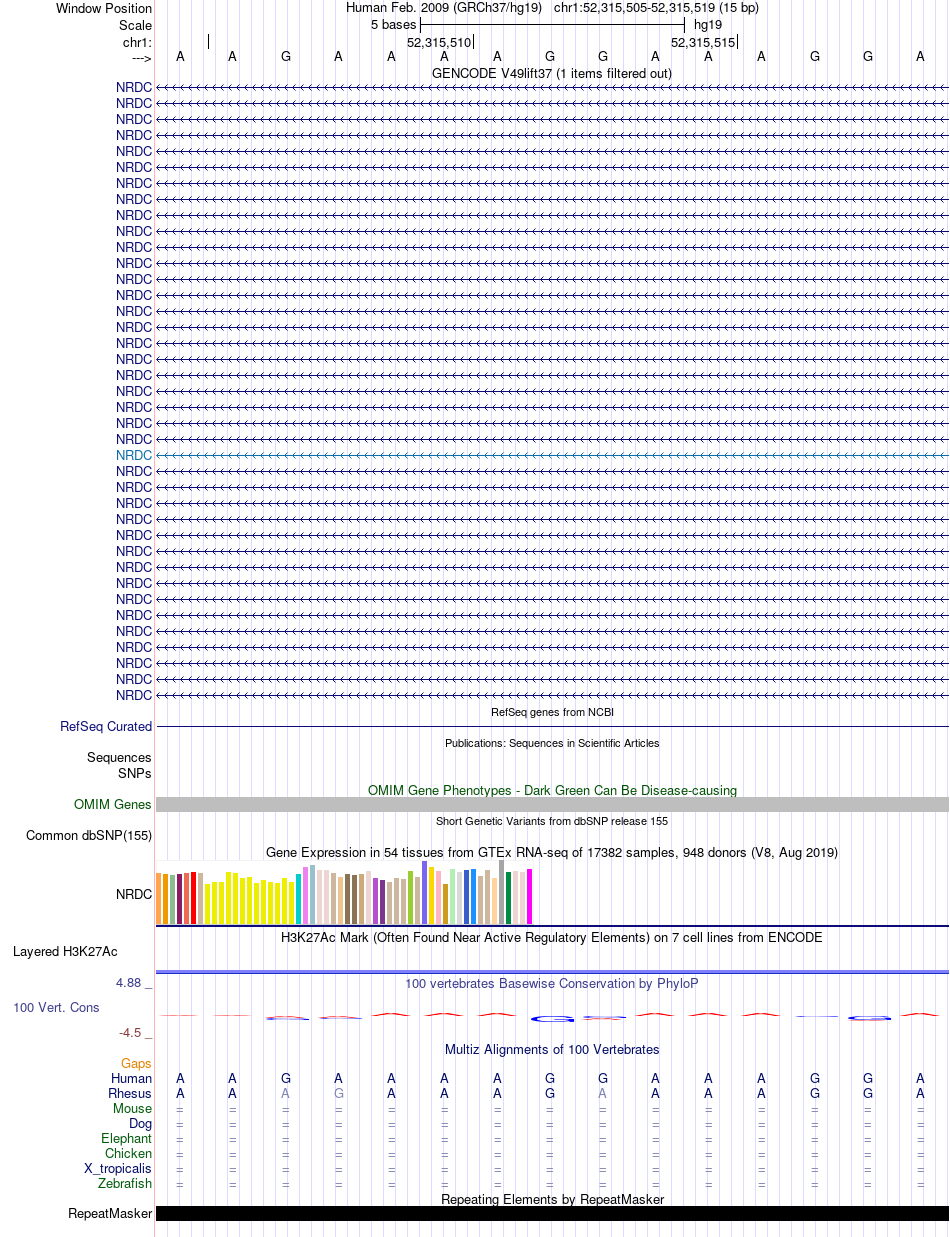The width and height of the screenshot is (950, 1237).
Task: Click 'RefSeq genes from NCBI' title
Action: pos(552,712)
